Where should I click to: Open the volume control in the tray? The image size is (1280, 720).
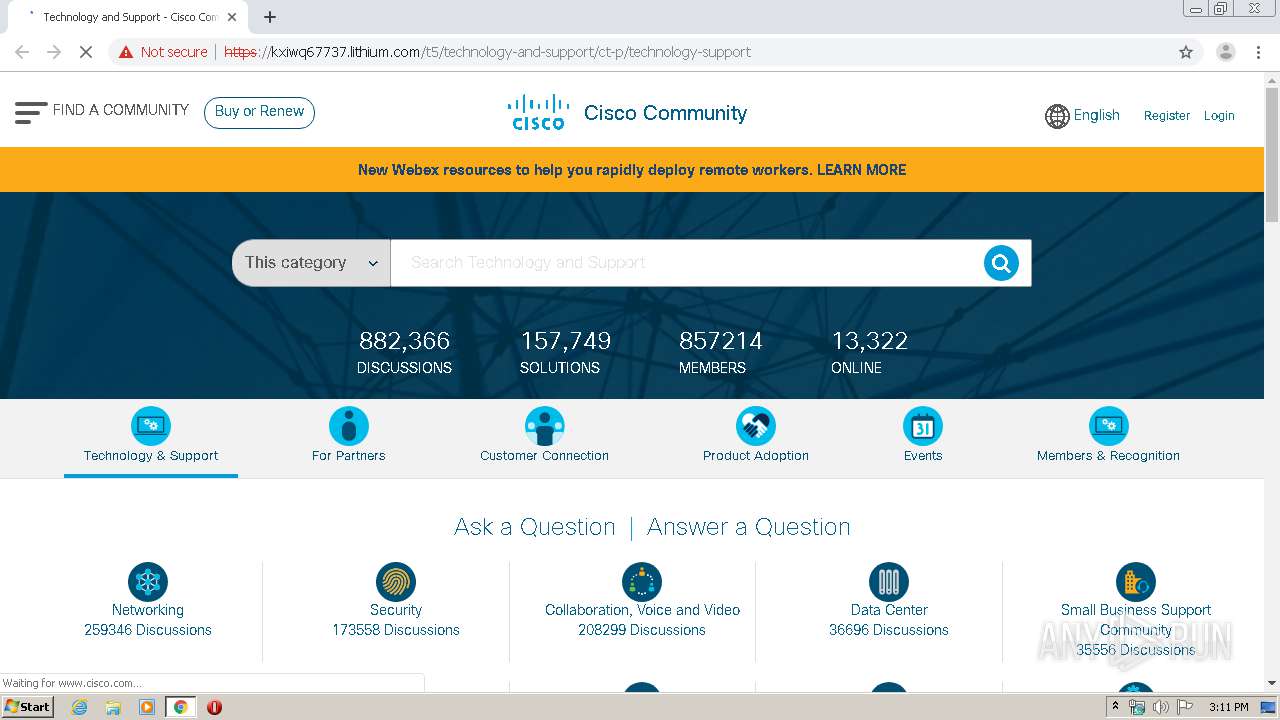(1160, 707)
